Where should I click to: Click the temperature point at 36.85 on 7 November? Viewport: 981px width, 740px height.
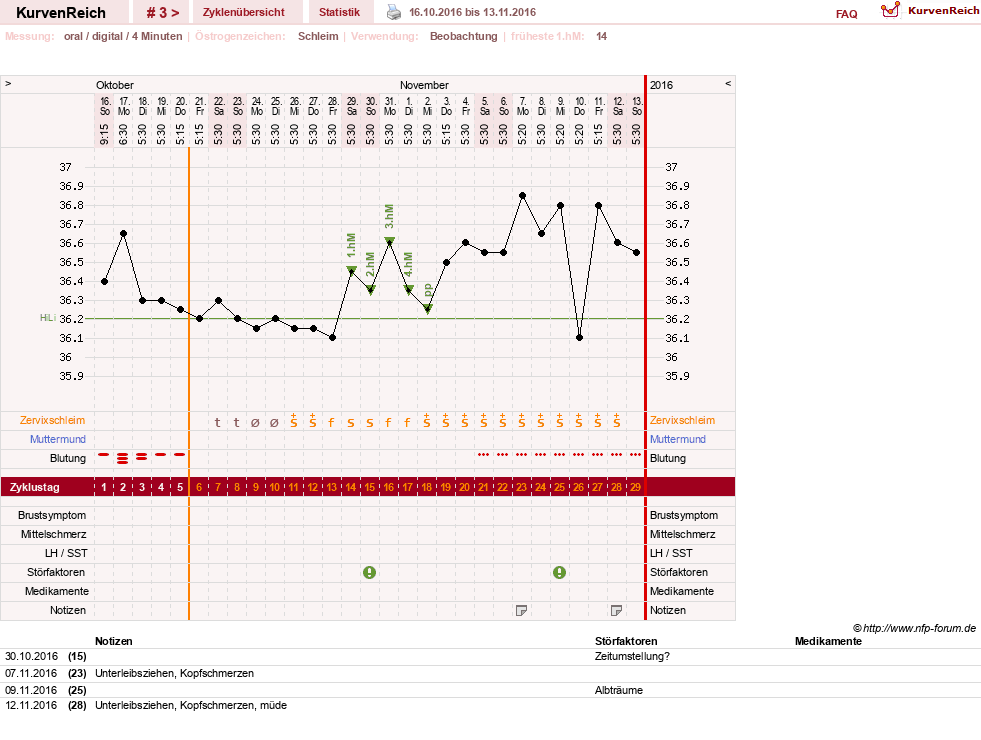click(522, 196)
